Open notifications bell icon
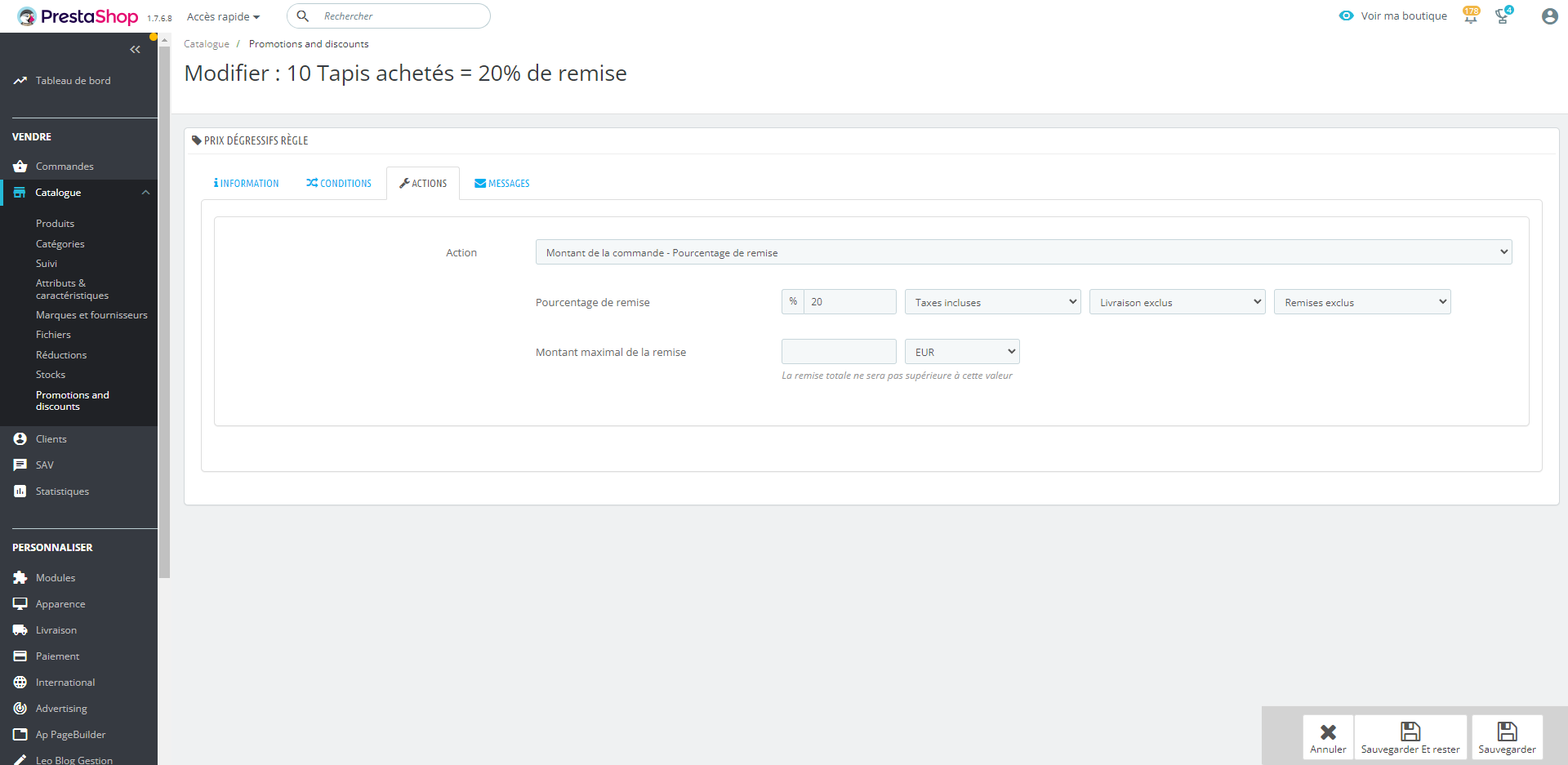The width and height of the screenshot is (1568, 765). 1471,16
